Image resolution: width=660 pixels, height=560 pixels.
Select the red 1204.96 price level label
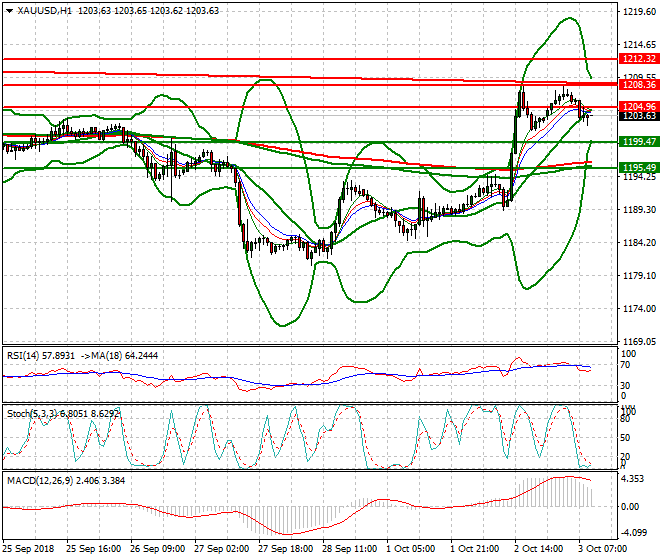click(x=639, y=107)
